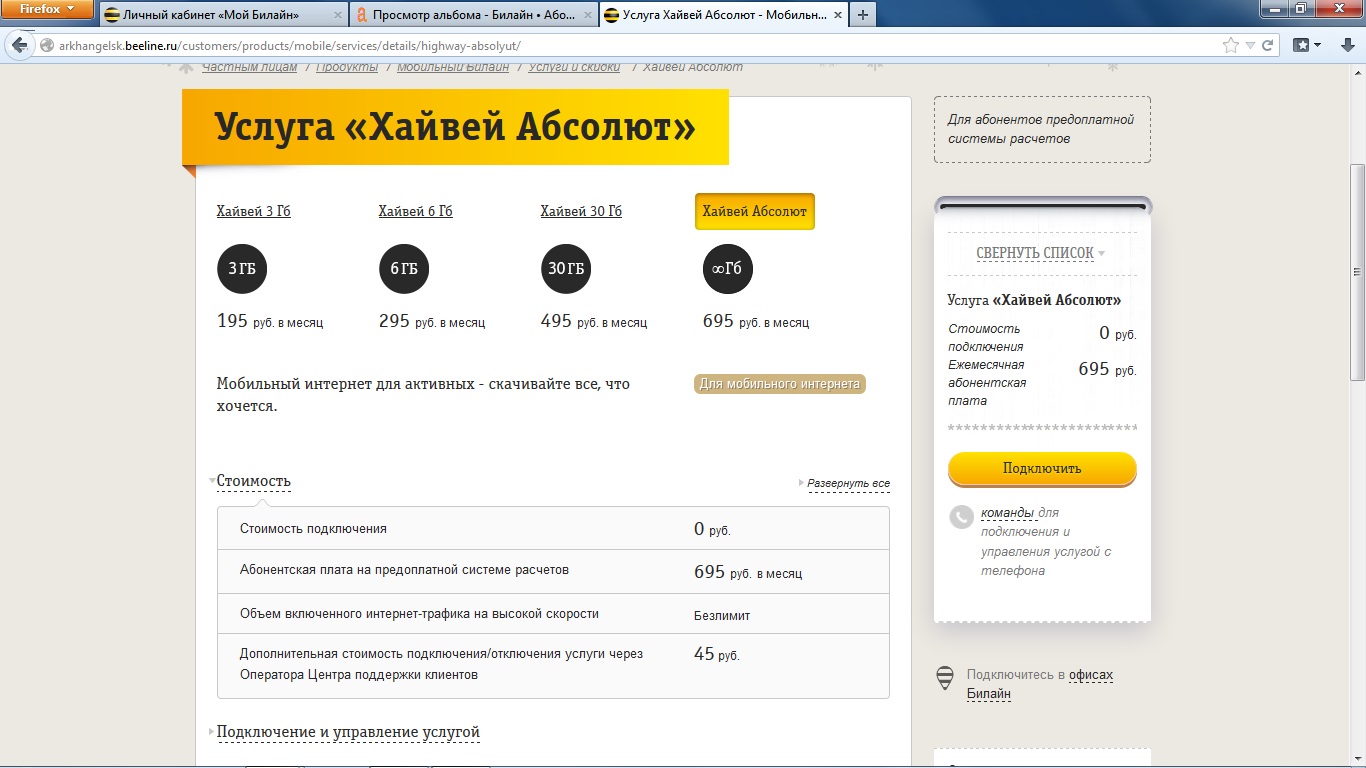The width and height of the screenshot is (1366, 768).
Task: Open the bookmarks menu toolbar icon
Action: pos(1307,45)
